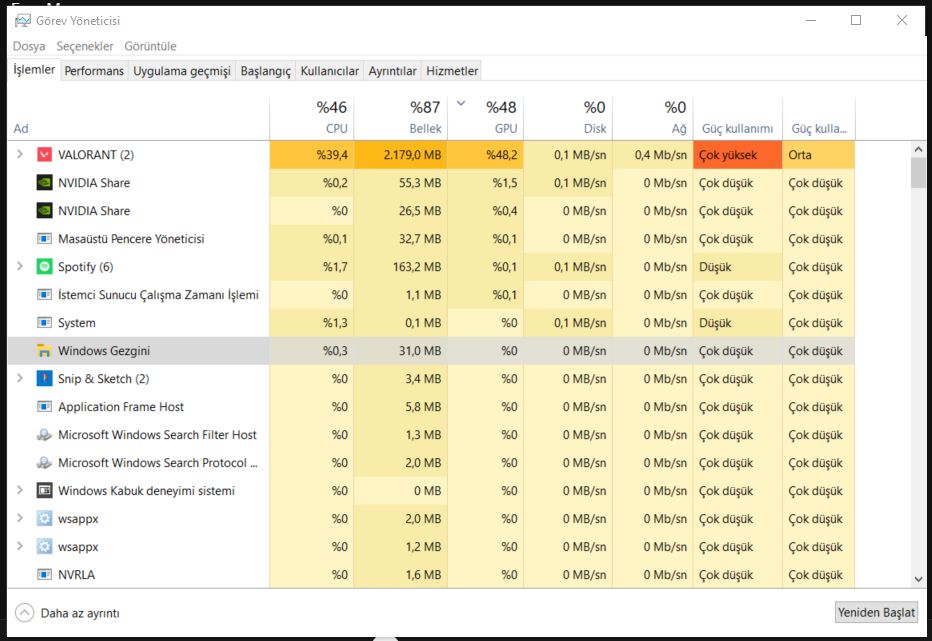Click the scrollbar down arrow

[918, 578]
